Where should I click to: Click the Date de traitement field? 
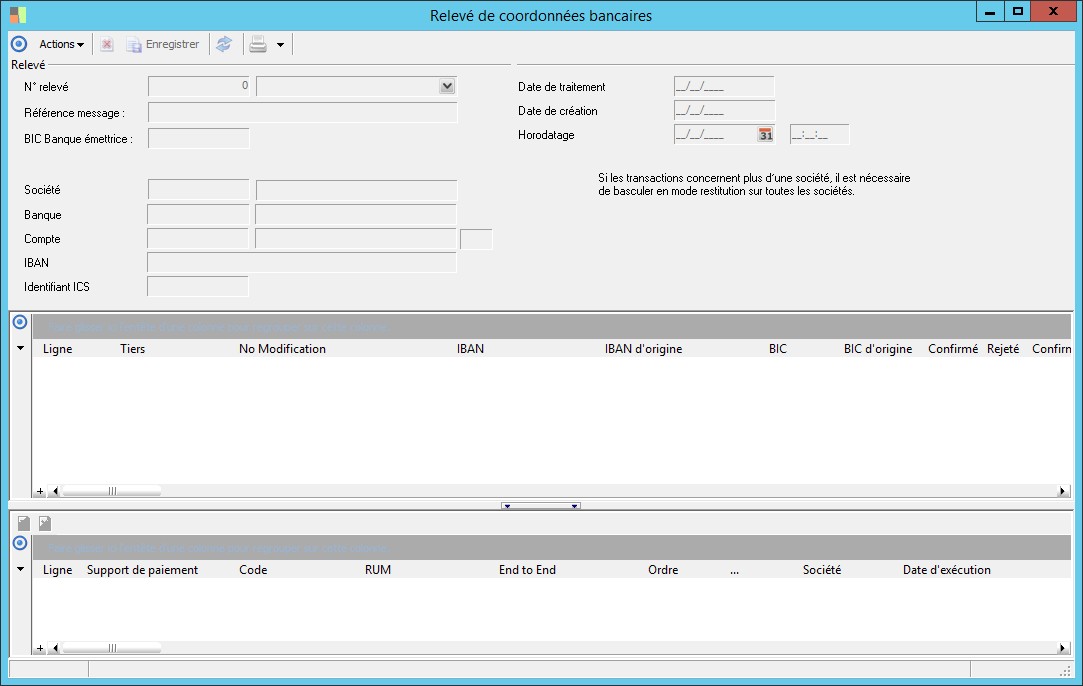click(x=724, y=87)
